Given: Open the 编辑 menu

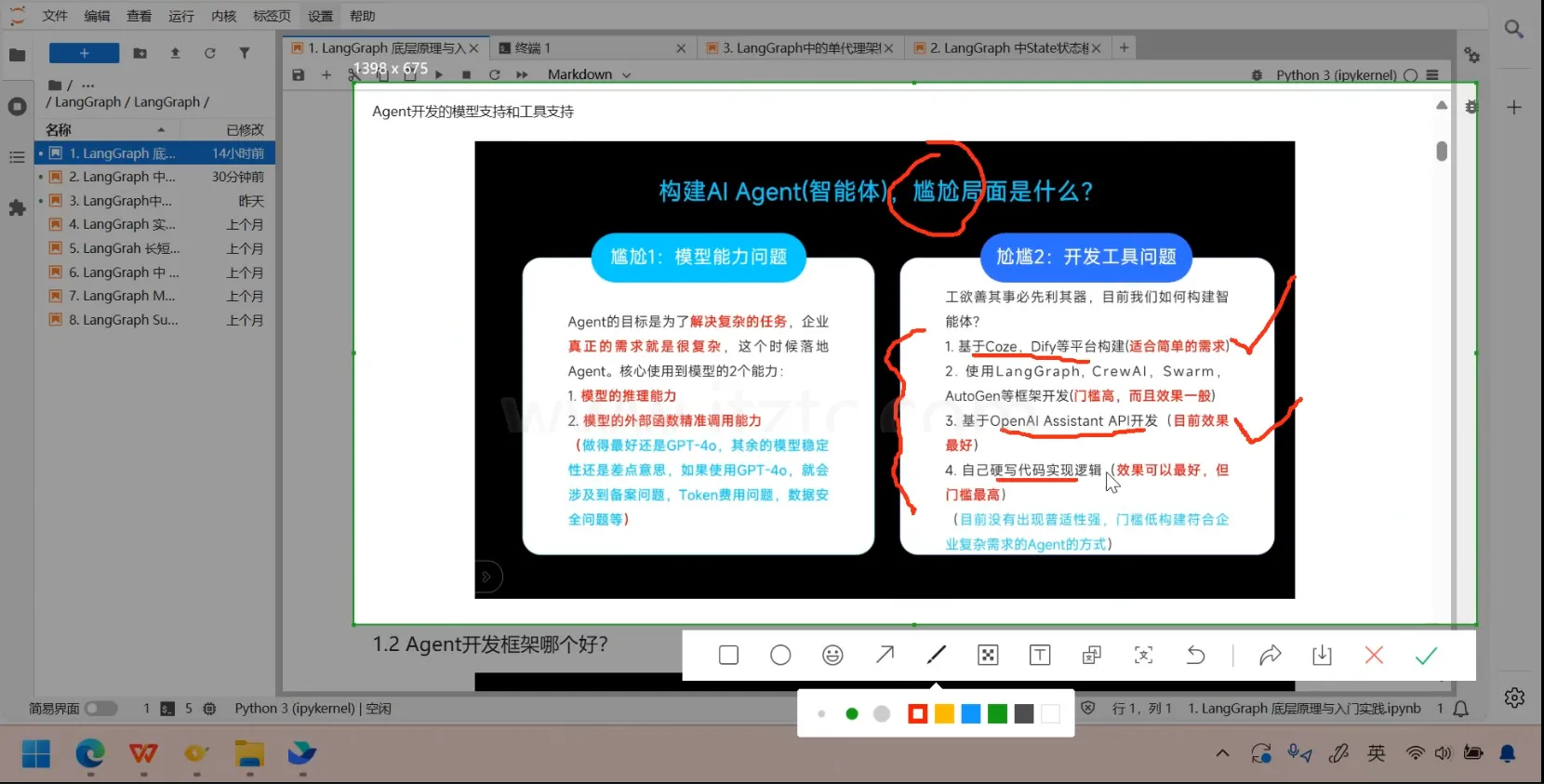Looking at the screenshot, I should coord(97,16).
